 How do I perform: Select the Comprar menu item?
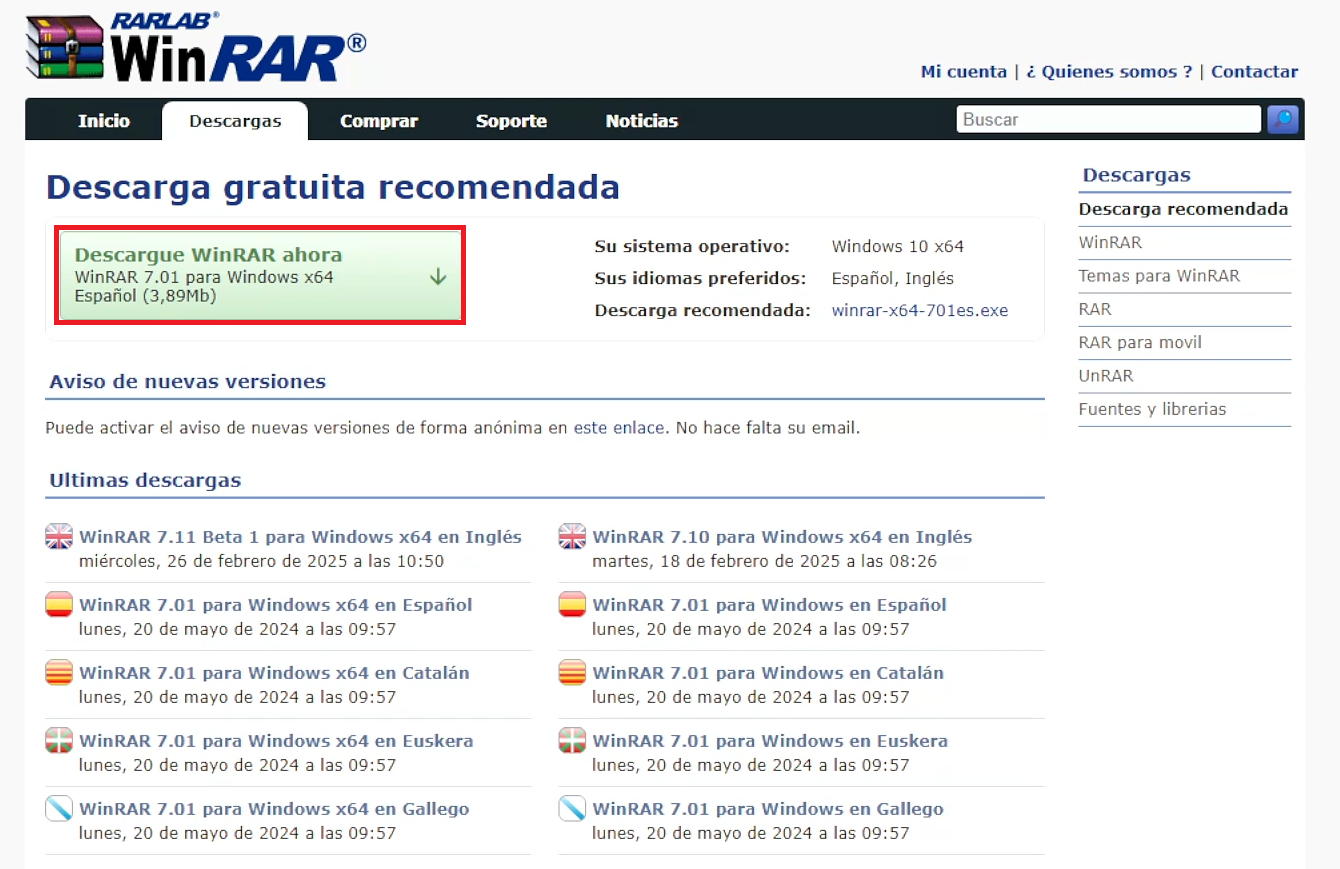pos(379,120)
